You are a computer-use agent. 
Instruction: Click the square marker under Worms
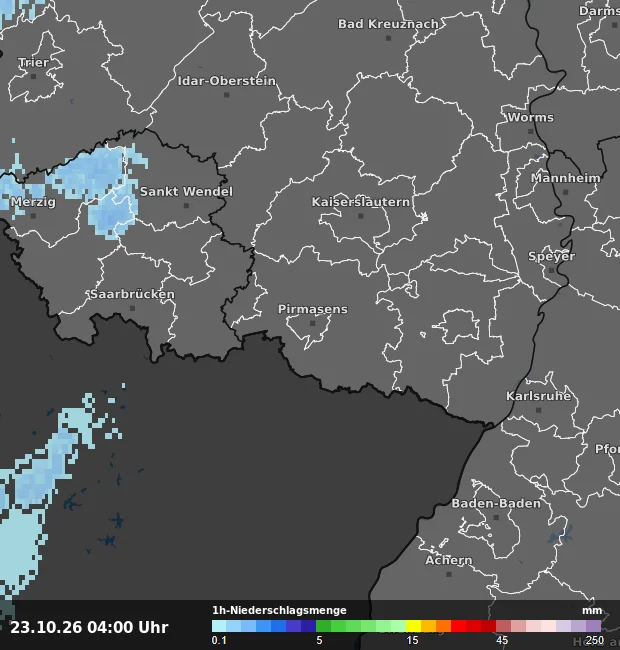pyautogui.click(x=530, y=132)
